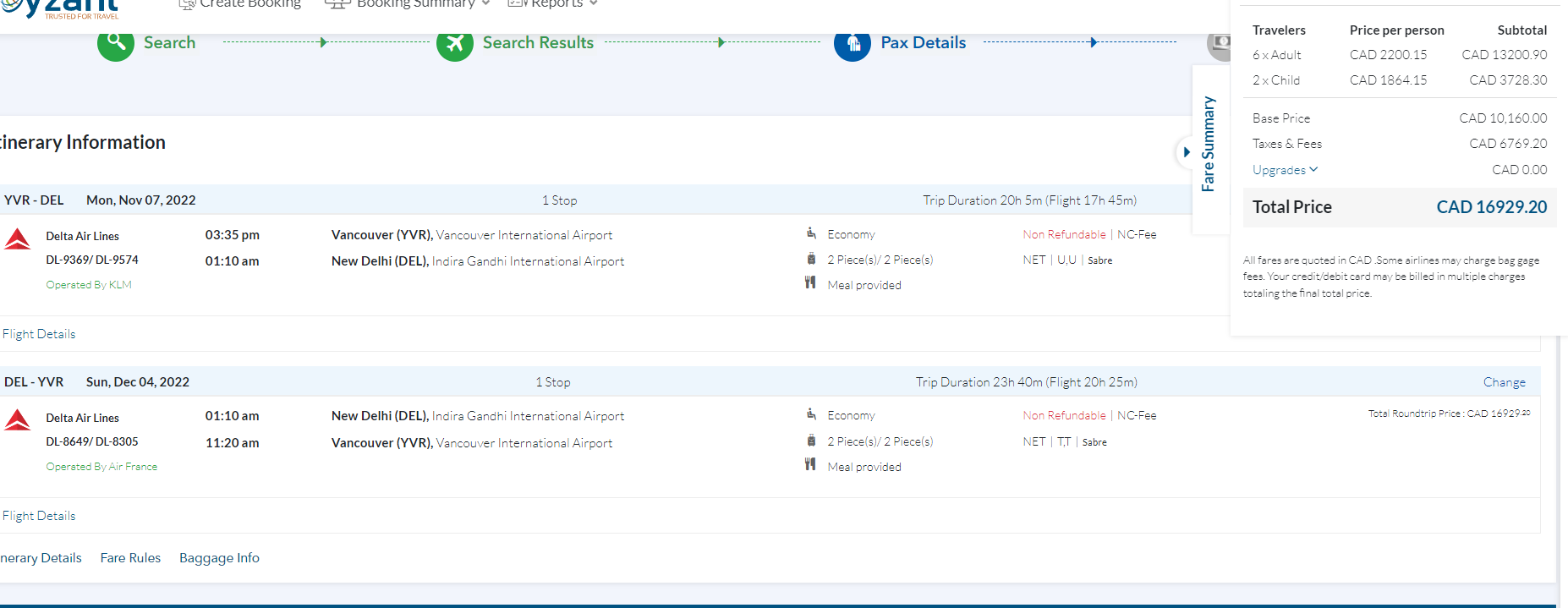Click Economy seat icon on first flight
Viewport: 1568px width, 608px height.
[811, 233]
